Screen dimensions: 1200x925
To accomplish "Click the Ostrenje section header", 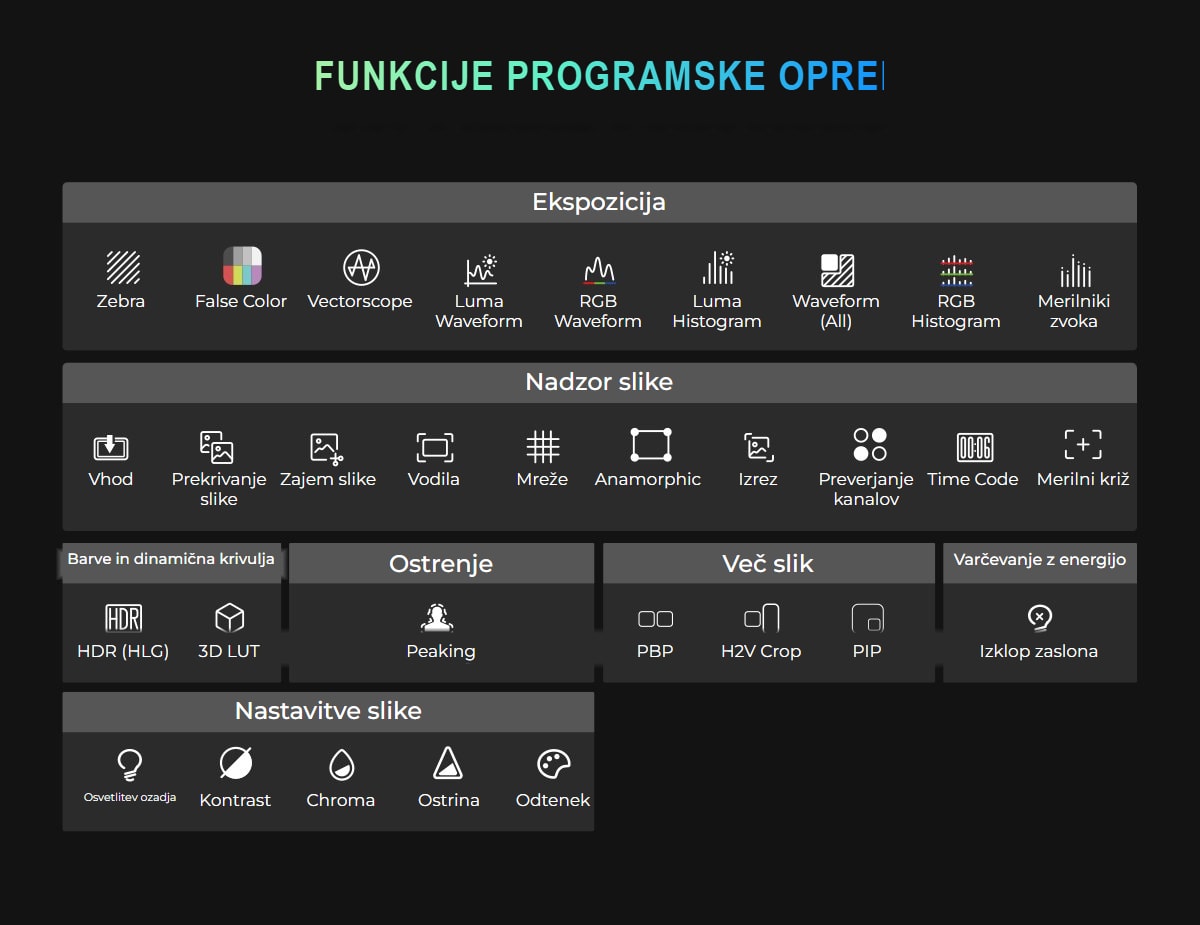I will point(441,563).
